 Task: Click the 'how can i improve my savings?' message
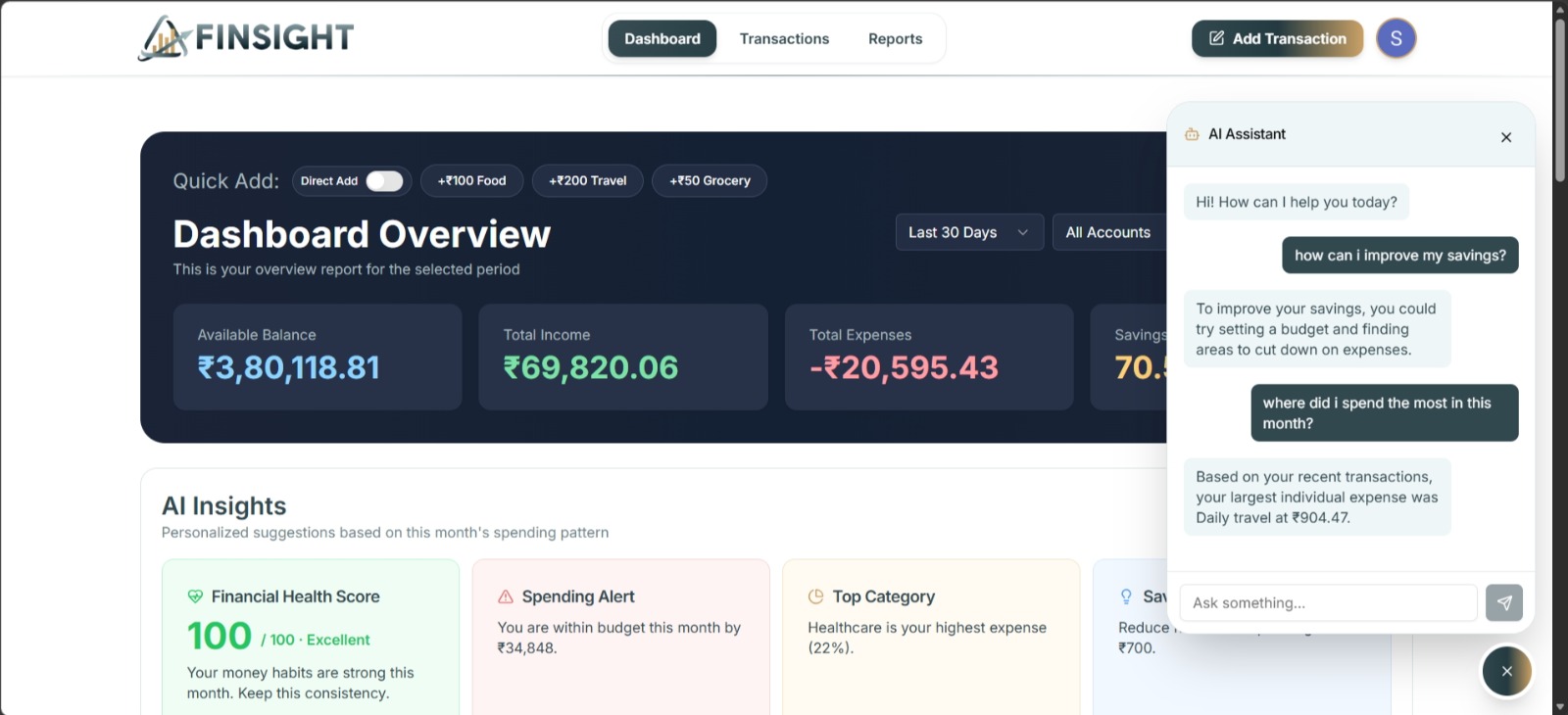coord(1400,256)
